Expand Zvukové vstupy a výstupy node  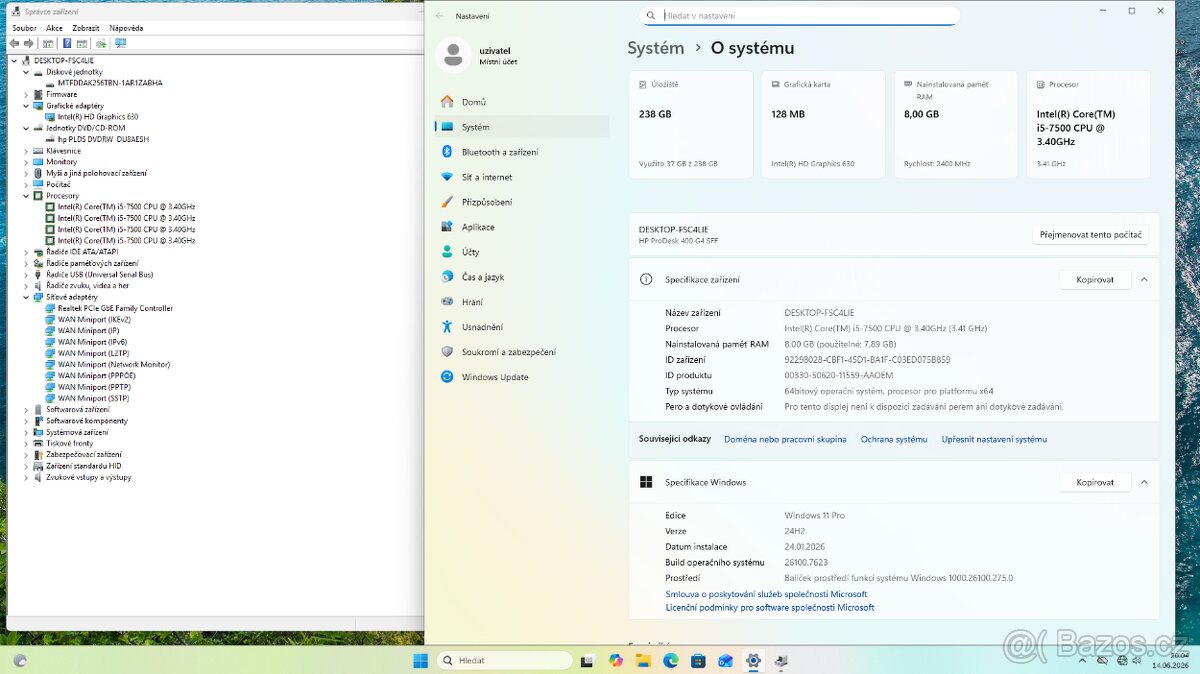[x=26, y=477]
